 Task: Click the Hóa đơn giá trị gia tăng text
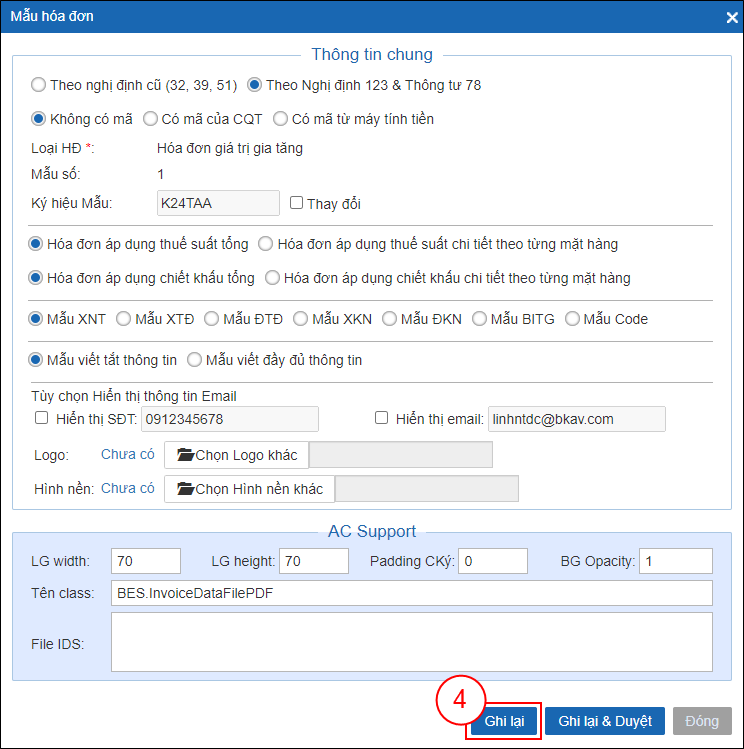tap(230, 149)
